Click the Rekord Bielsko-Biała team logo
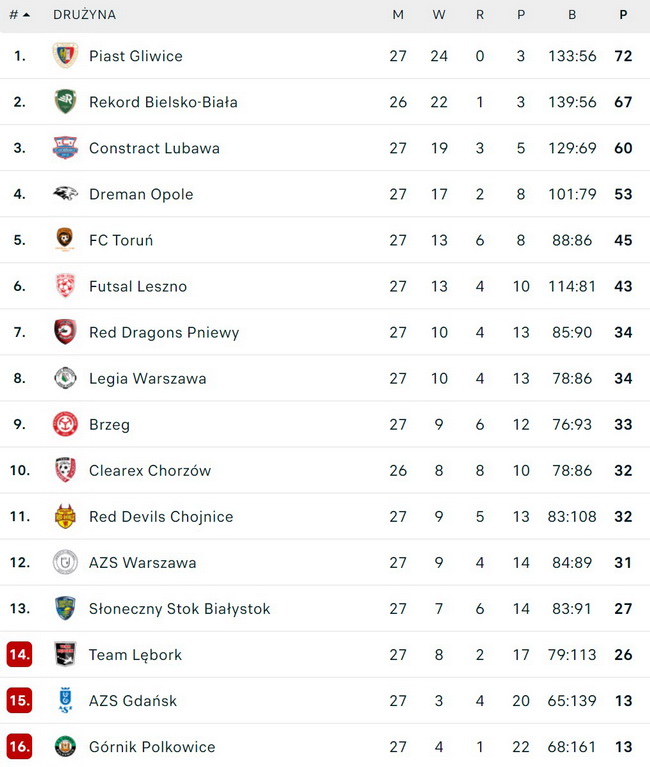 click(65, 102)
